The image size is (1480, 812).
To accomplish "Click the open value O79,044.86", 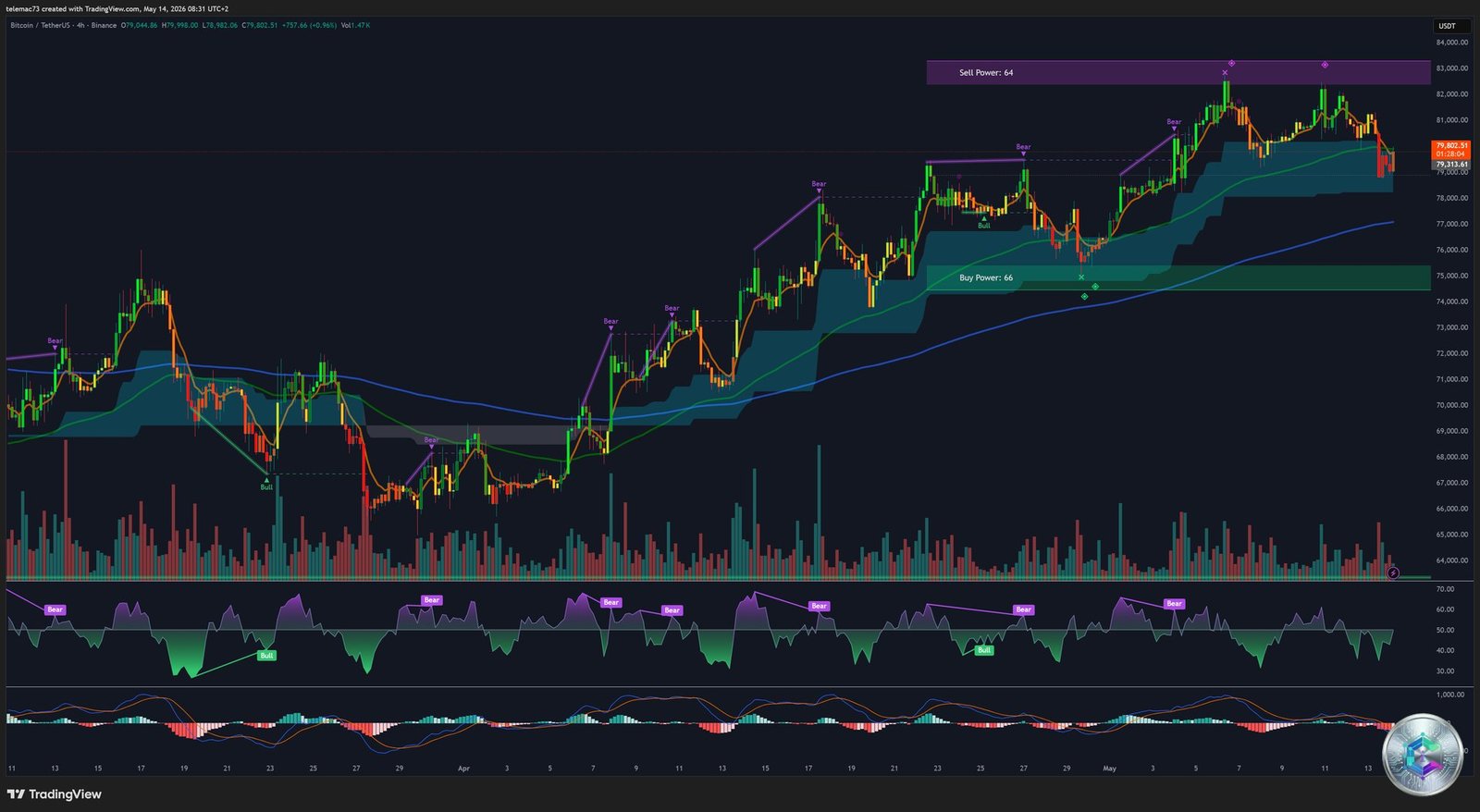I will coord(140,25).
